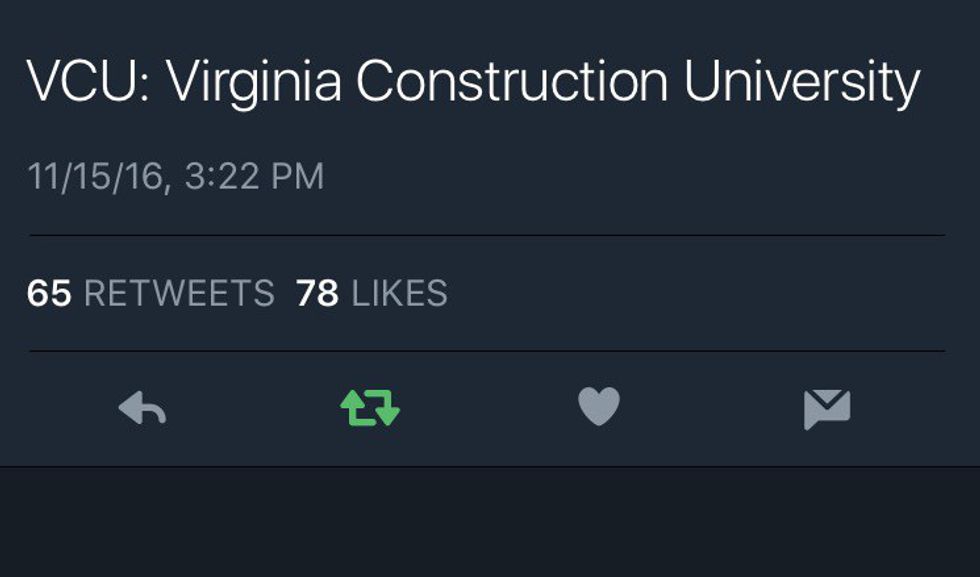Share tweet via the direct message envelope icon
Viewport: 980px width, 577px height.
pyautogui.click(x=827, y=408)
